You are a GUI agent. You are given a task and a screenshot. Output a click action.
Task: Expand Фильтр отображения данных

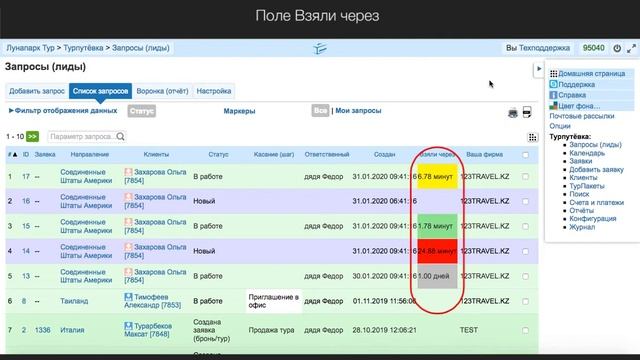(63, 111)
